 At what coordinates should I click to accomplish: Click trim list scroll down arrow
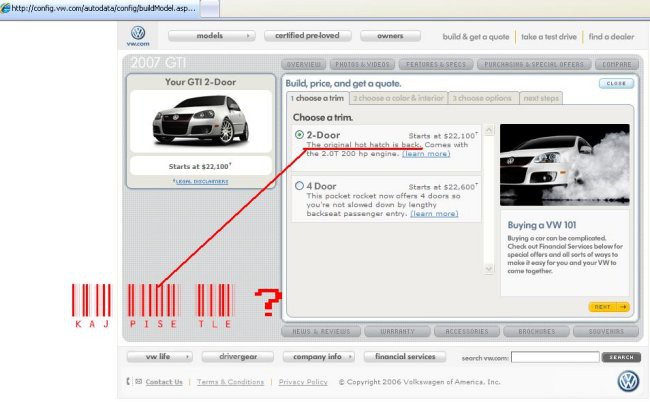[x=489, y=269]
